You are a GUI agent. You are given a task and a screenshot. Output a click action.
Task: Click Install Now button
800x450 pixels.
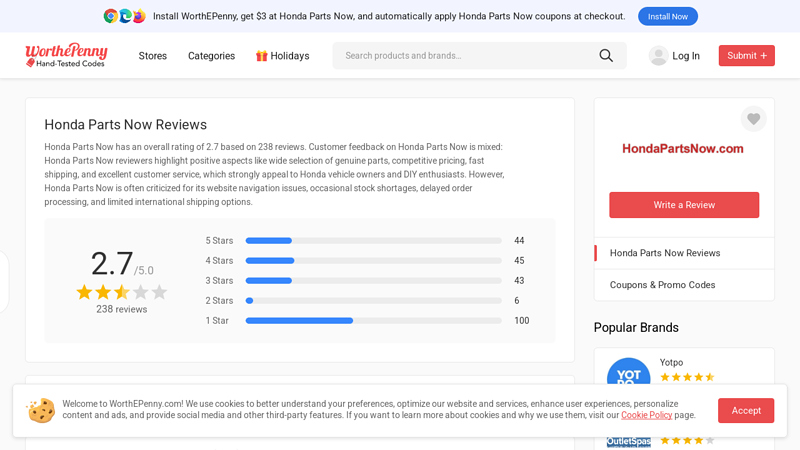click(x=667, y=16)
